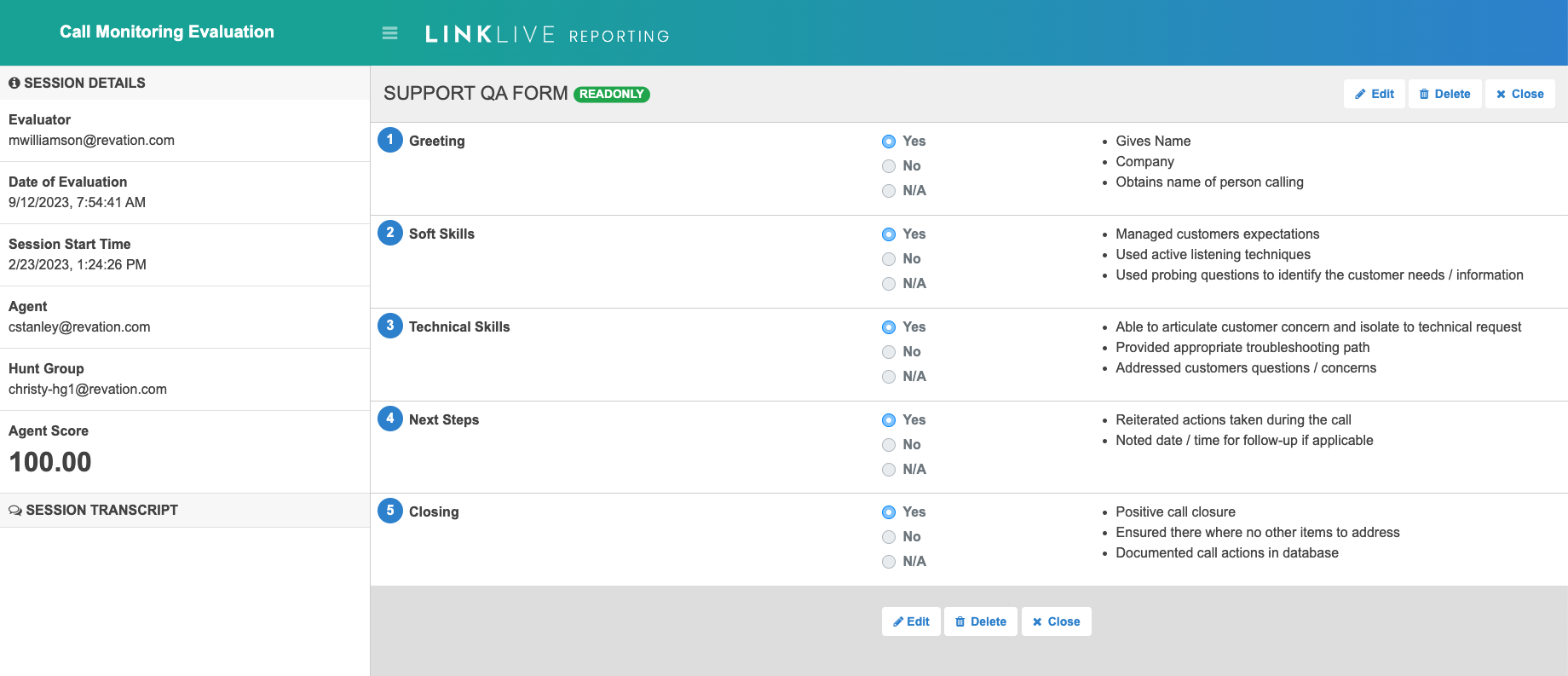Click the Agent Score value 100.00

[x=50, y=462]
